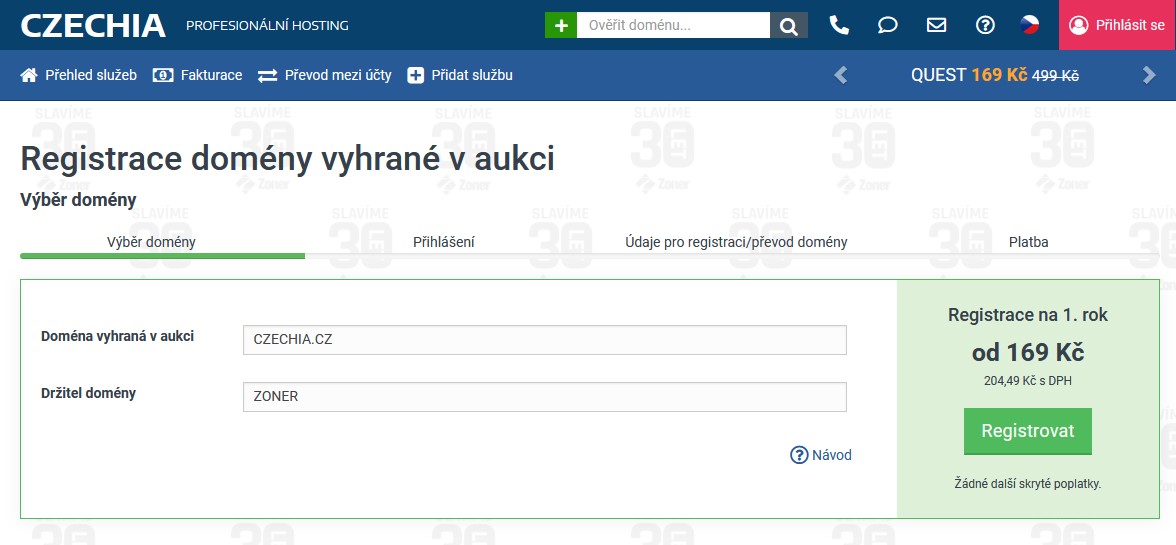
Task: Click the email envelope icon
Action: (936, 25)
